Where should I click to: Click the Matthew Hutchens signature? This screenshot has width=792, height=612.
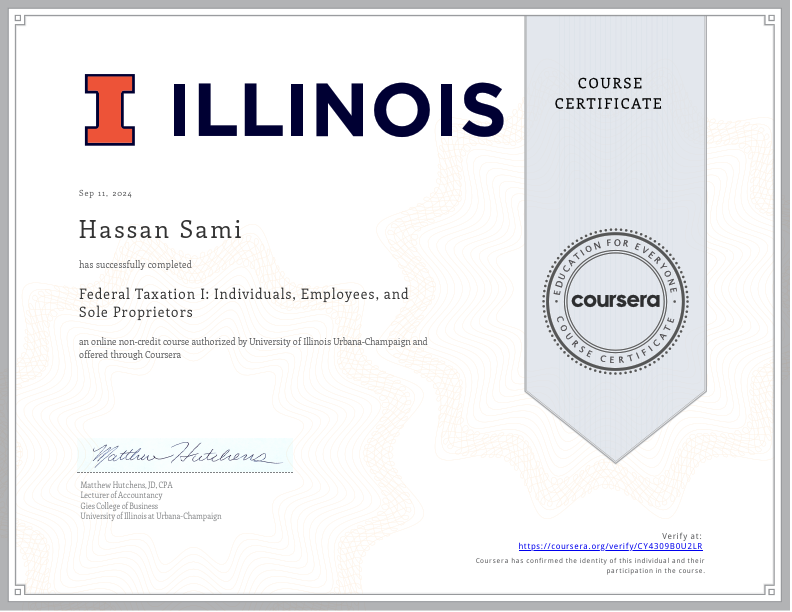[186, 454]
